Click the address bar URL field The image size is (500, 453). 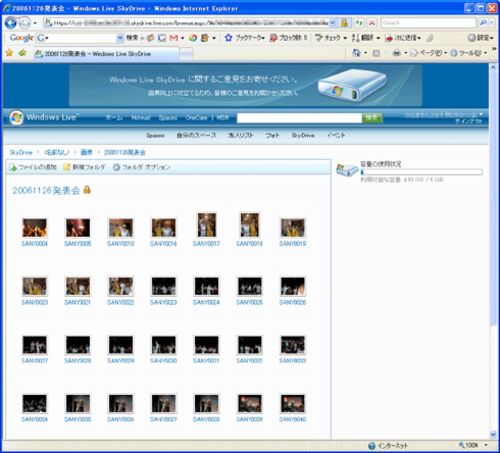coord(187,23)
